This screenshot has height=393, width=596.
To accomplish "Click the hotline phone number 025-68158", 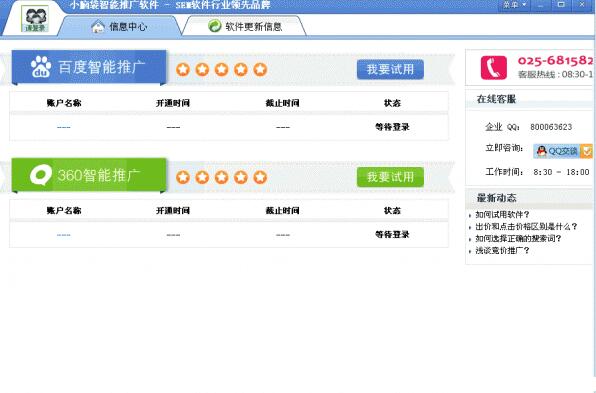I will pos(556,60).
